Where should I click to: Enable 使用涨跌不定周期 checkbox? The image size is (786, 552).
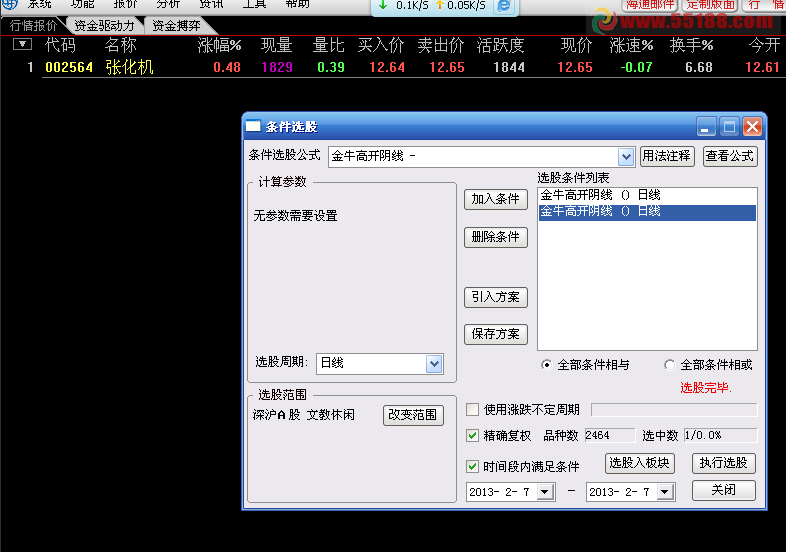coord(472,410)
